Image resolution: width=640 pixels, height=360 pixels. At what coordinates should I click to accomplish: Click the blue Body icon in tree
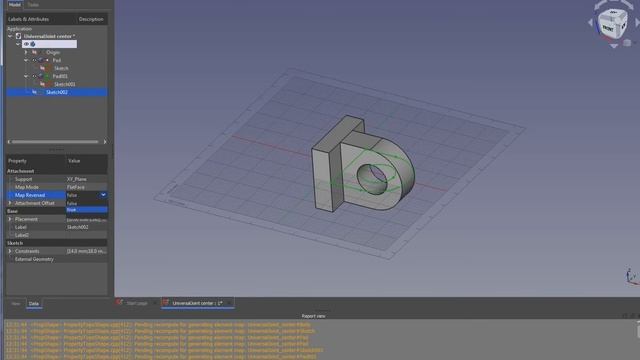tap(33, 44)
